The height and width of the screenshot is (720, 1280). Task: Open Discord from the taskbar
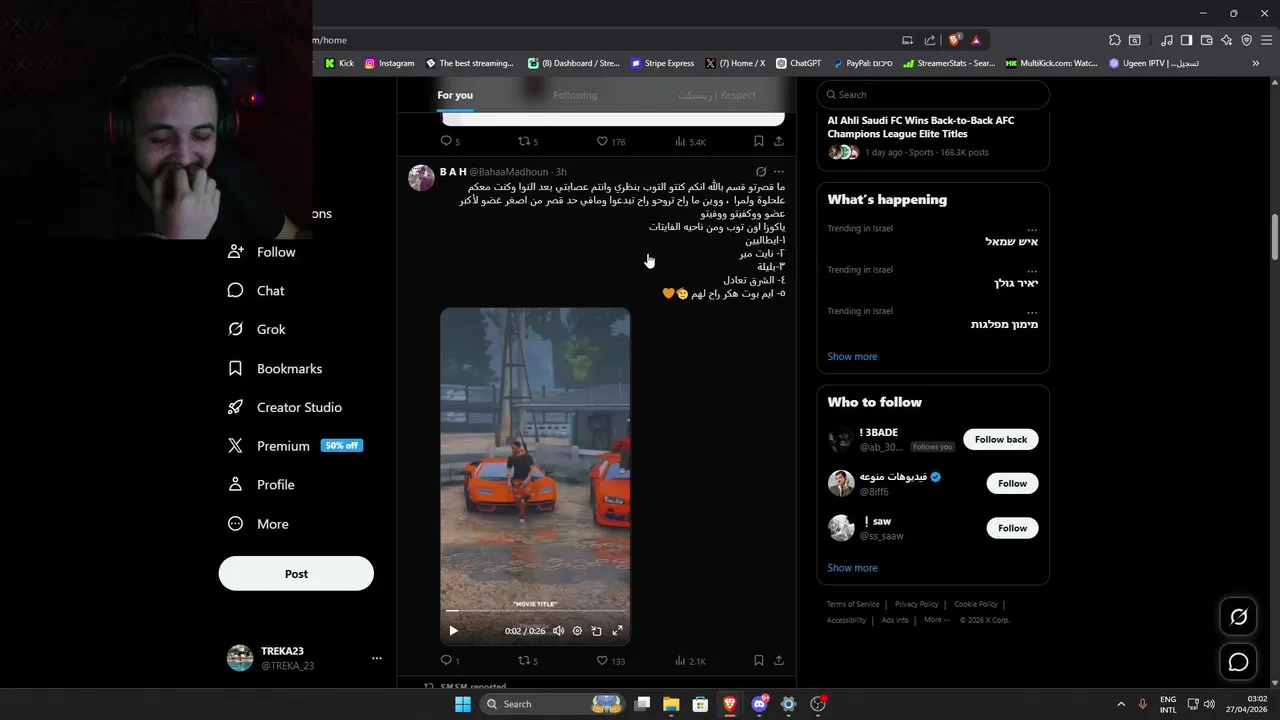point(759,704)
